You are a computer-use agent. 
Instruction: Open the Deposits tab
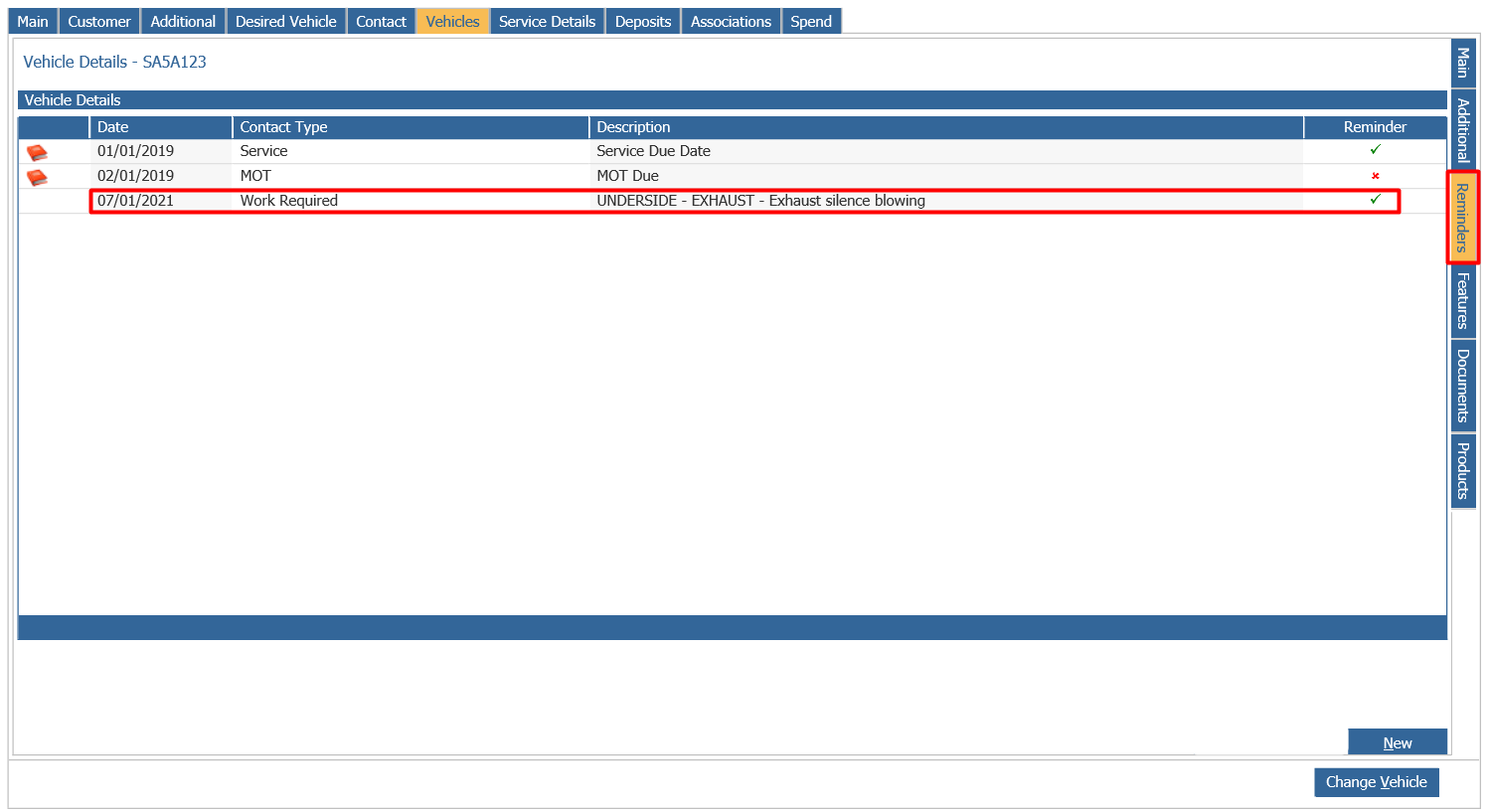(643, 21)
